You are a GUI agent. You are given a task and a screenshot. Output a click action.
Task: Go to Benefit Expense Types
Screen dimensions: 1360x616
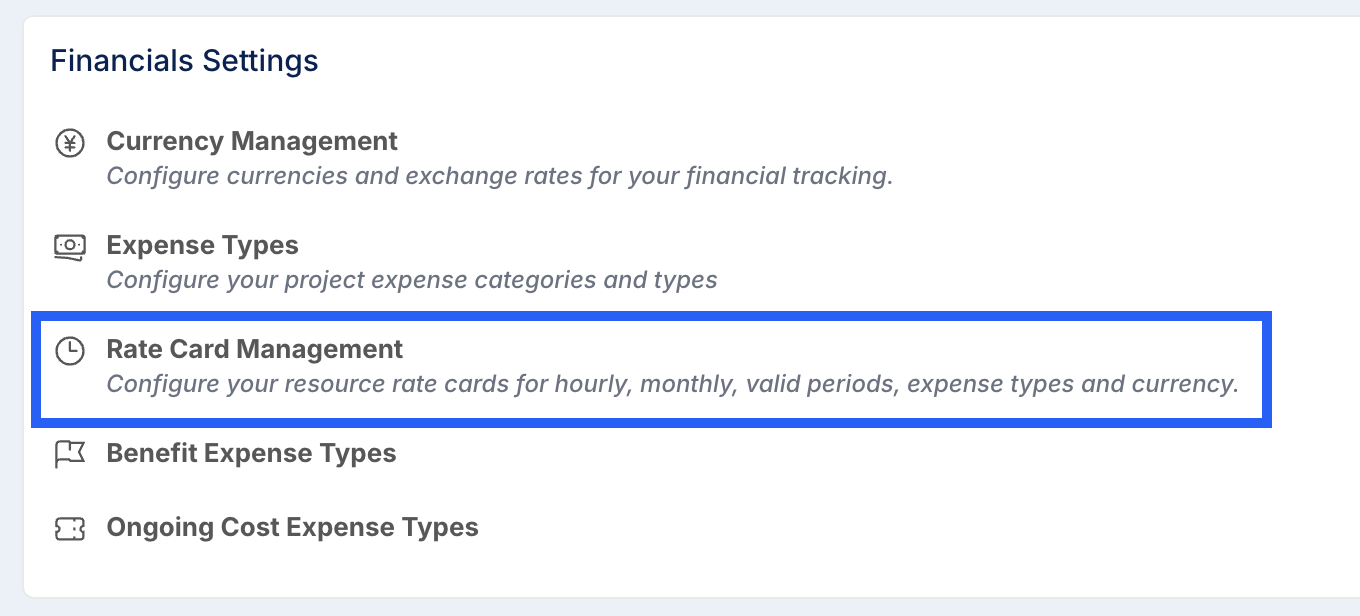(252, 453)
